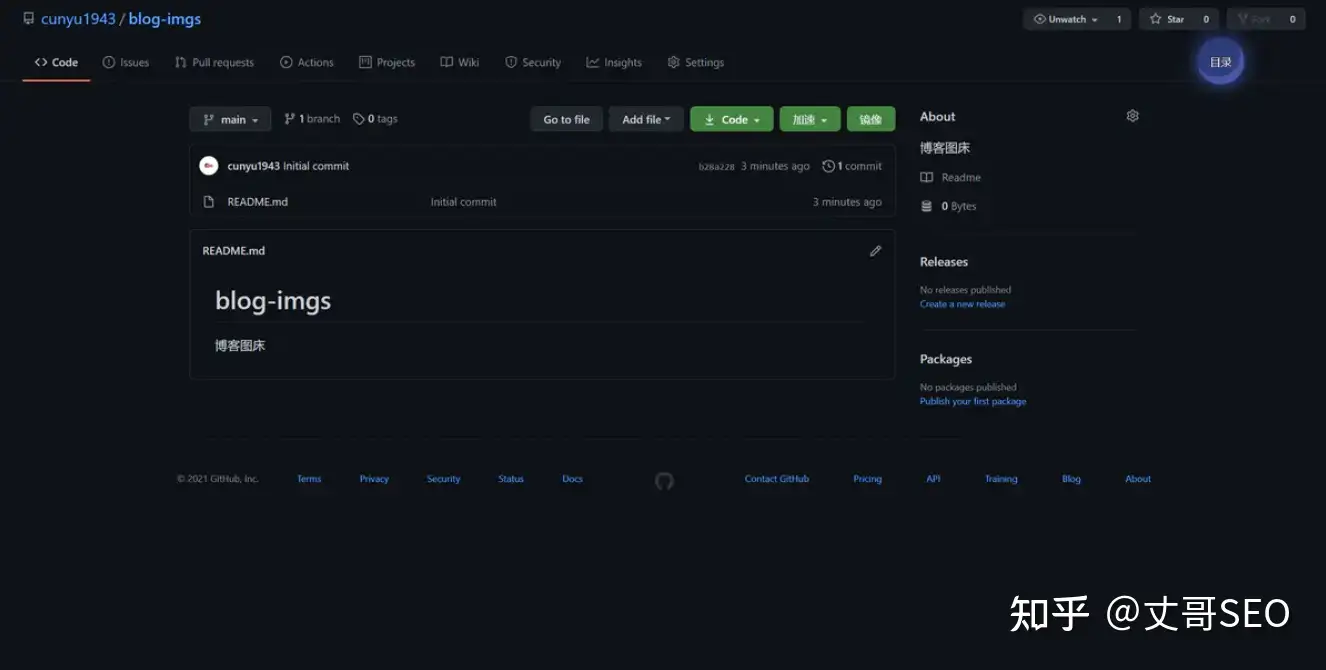1326x670 pixels.
Task: Expand the main branch selector dropdown
Action: [230, 120]
